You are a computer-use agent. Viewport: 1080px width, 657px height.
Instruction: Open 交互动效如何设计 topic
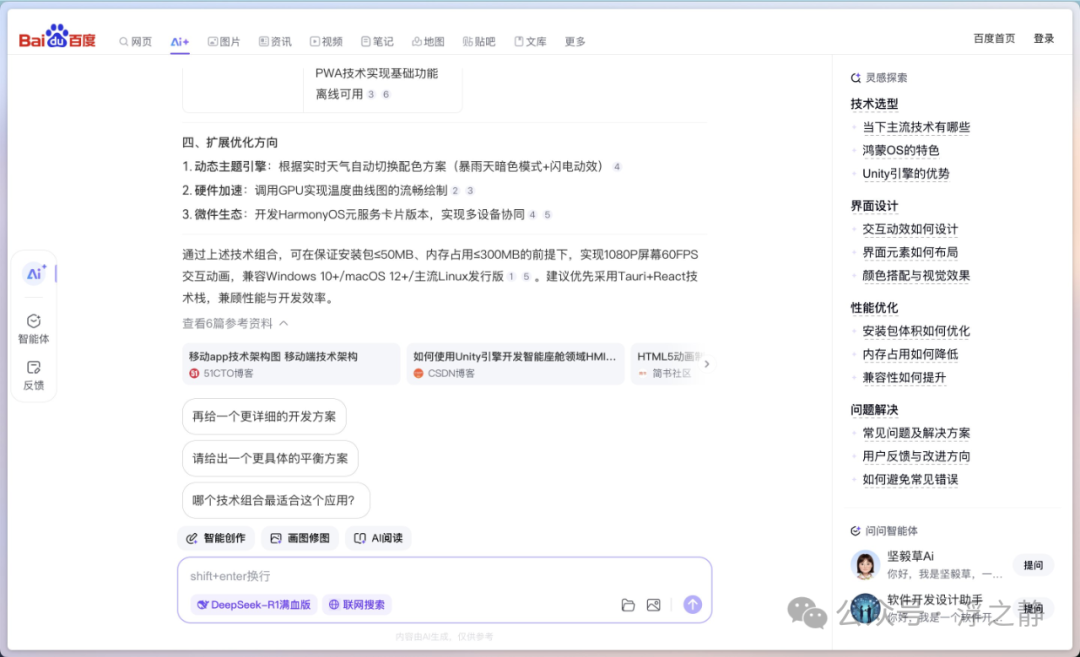click(x=910, y=229)
